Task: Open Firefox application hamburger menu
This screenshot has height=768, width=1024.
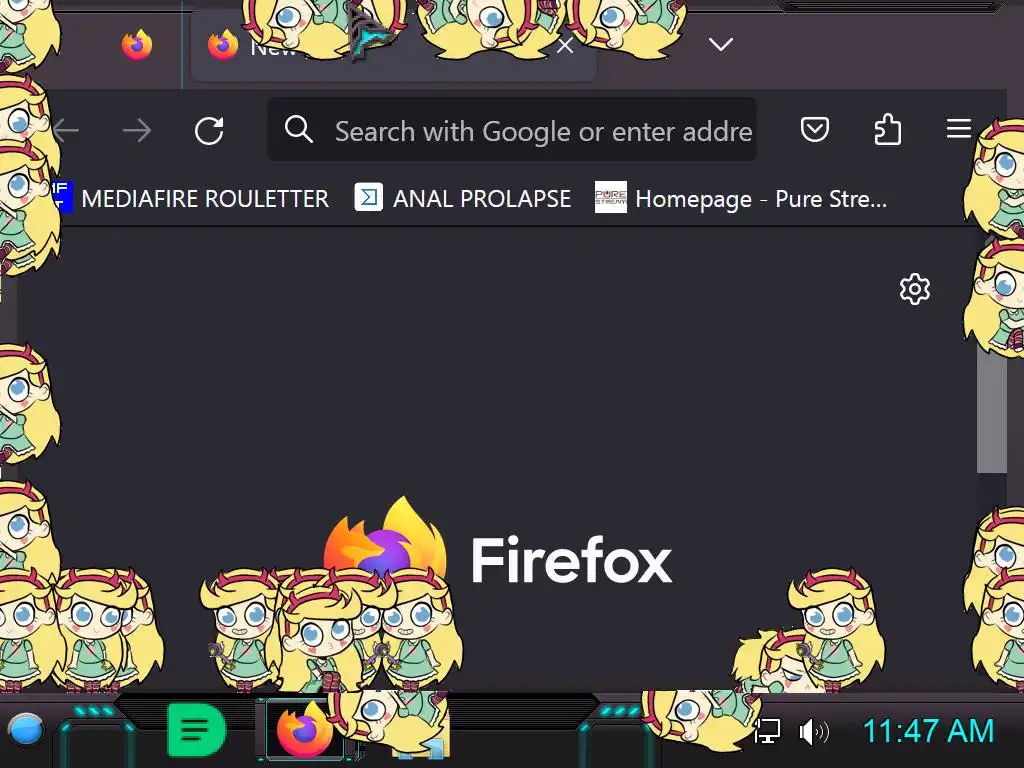Action: 959,129
